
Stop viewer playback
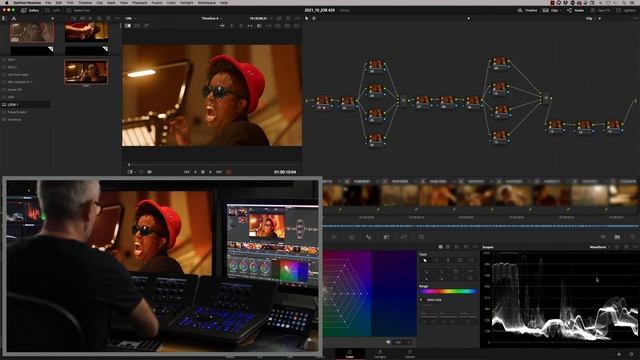[x=203, y=172]
